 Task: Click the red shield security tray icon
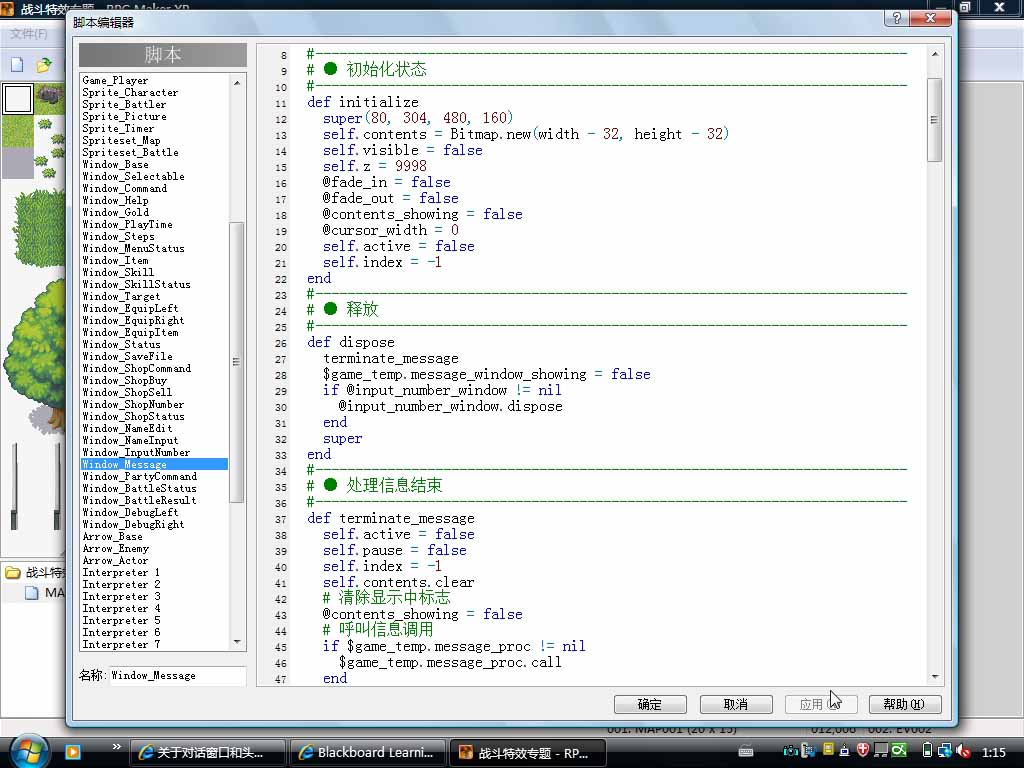pyautogui.click(x=862, y=750)
